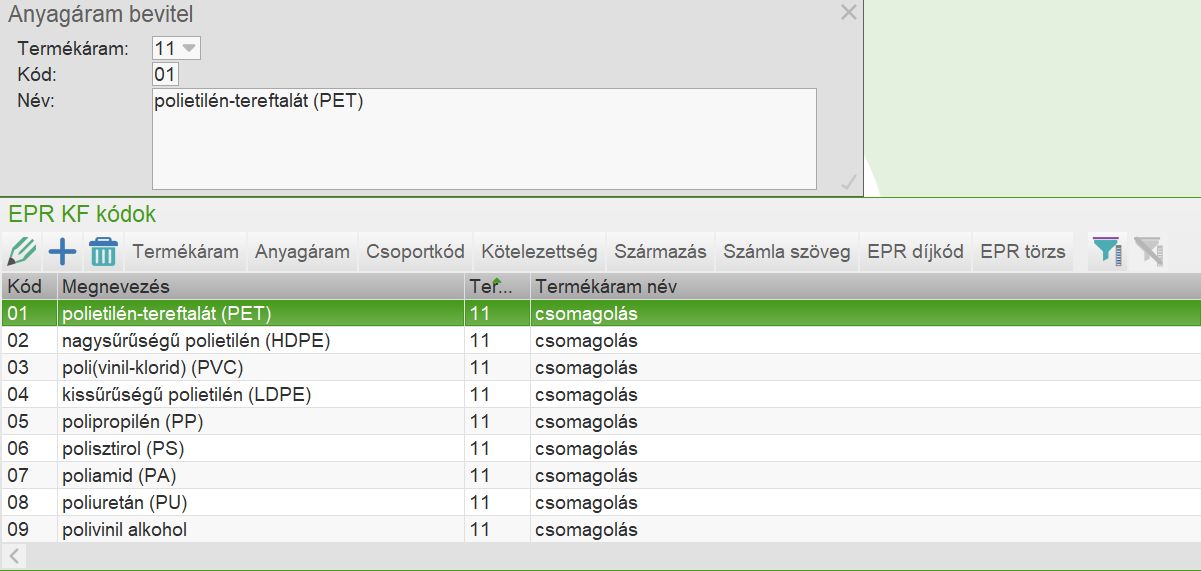
Task: Switch to the Csoportkód tab
Action: click(x=415, y=251)
